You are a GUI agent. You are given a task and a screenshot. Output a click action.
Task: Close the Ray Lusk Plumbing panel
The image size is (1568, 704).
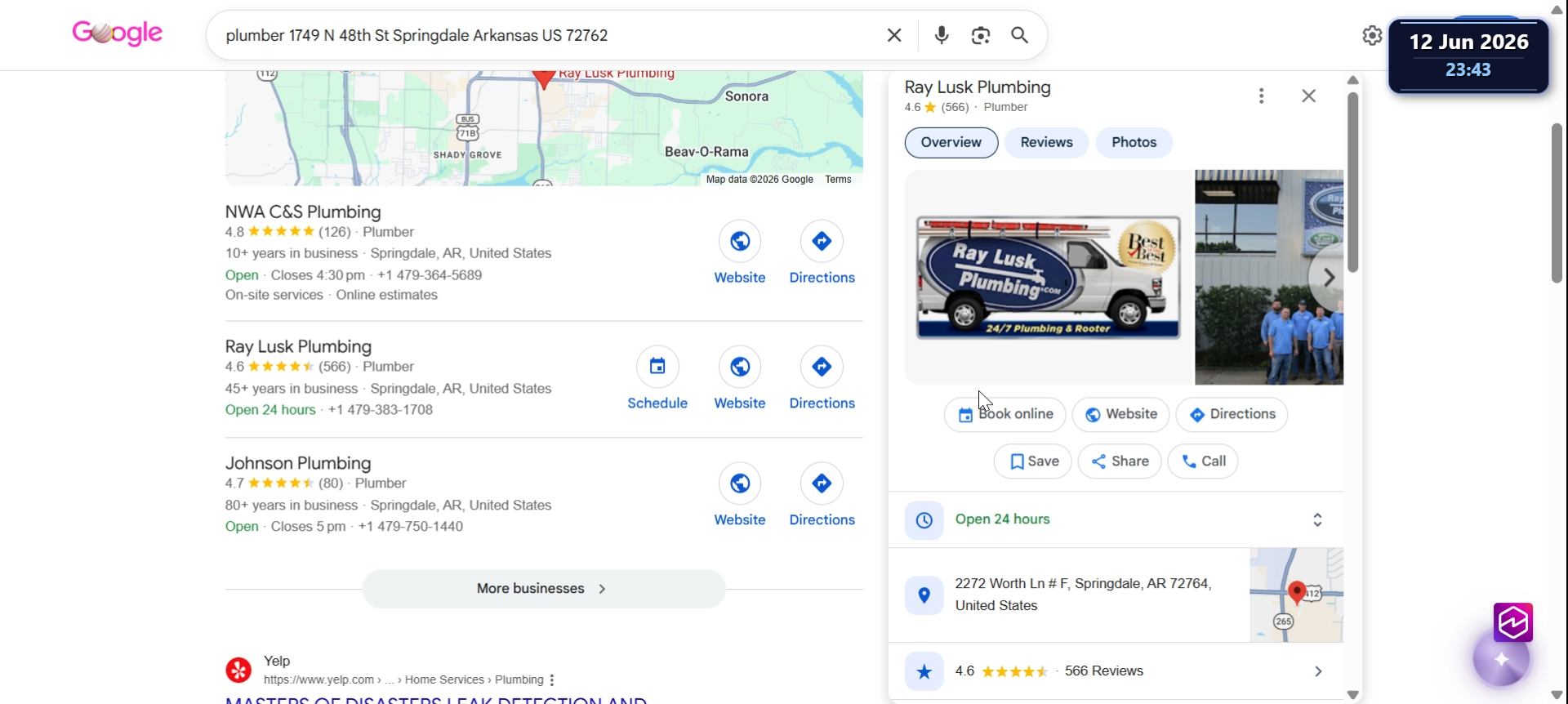tap(1309, 96)
